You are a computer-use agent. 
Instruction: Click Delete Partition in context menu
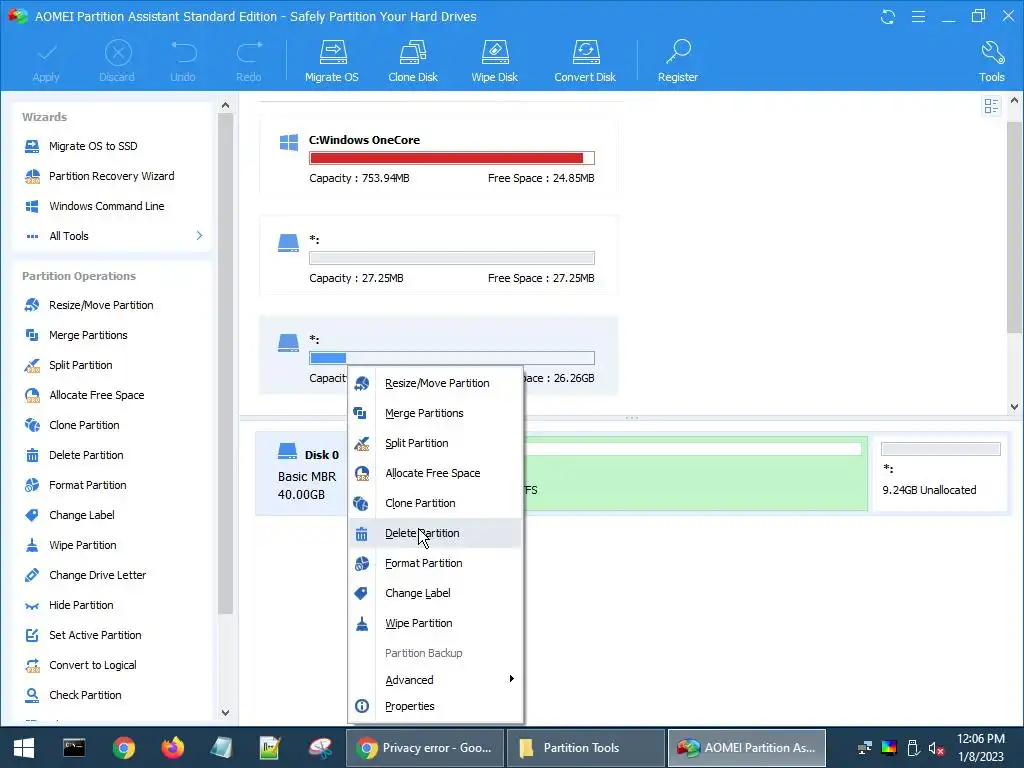tap(436, 534)
